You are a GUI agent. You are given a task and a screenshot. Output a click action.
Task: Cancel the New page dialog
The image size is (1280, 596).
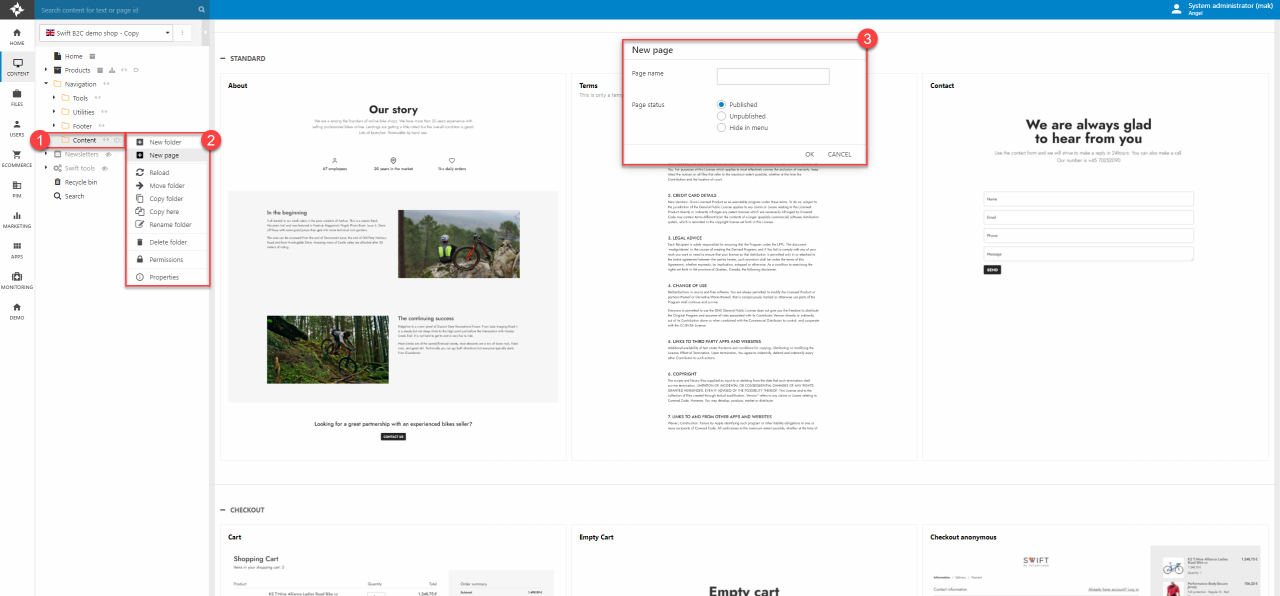point(839,154)
